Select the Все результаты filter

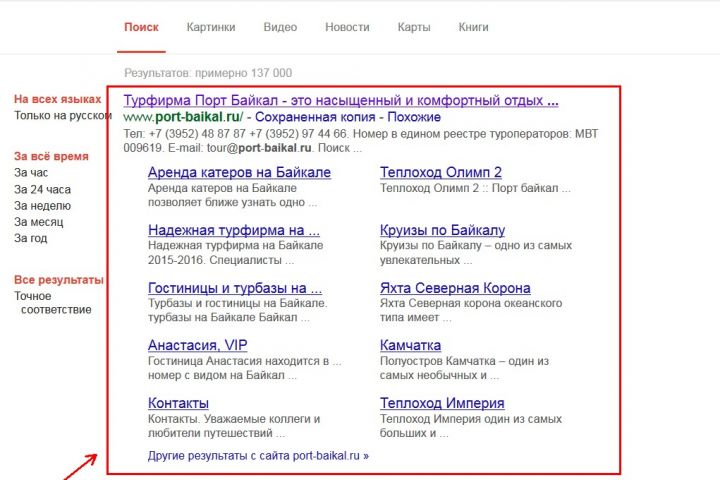click(59, 280)
